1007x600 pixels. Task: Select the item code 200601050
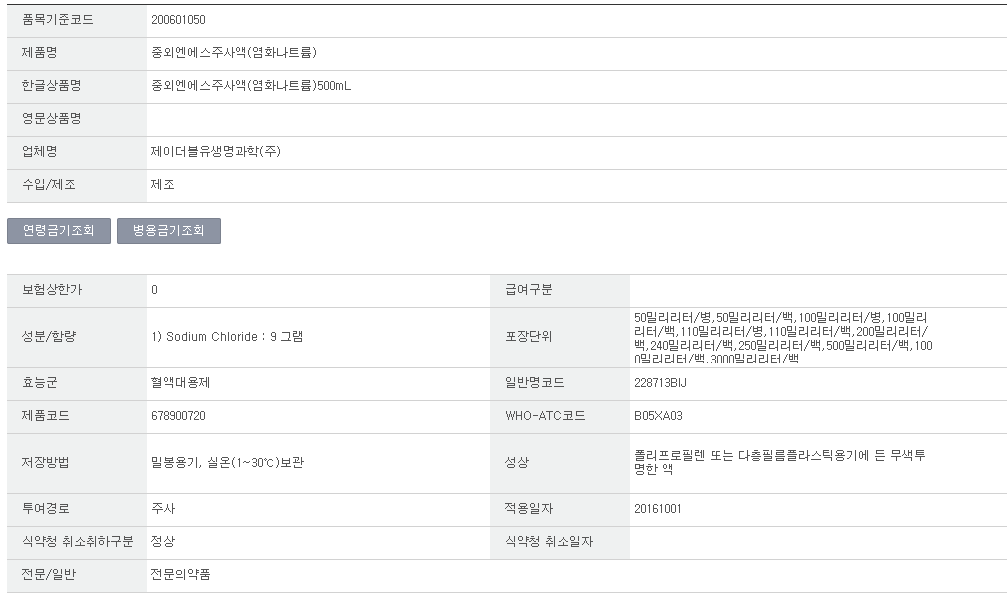[x=179, y=20]
